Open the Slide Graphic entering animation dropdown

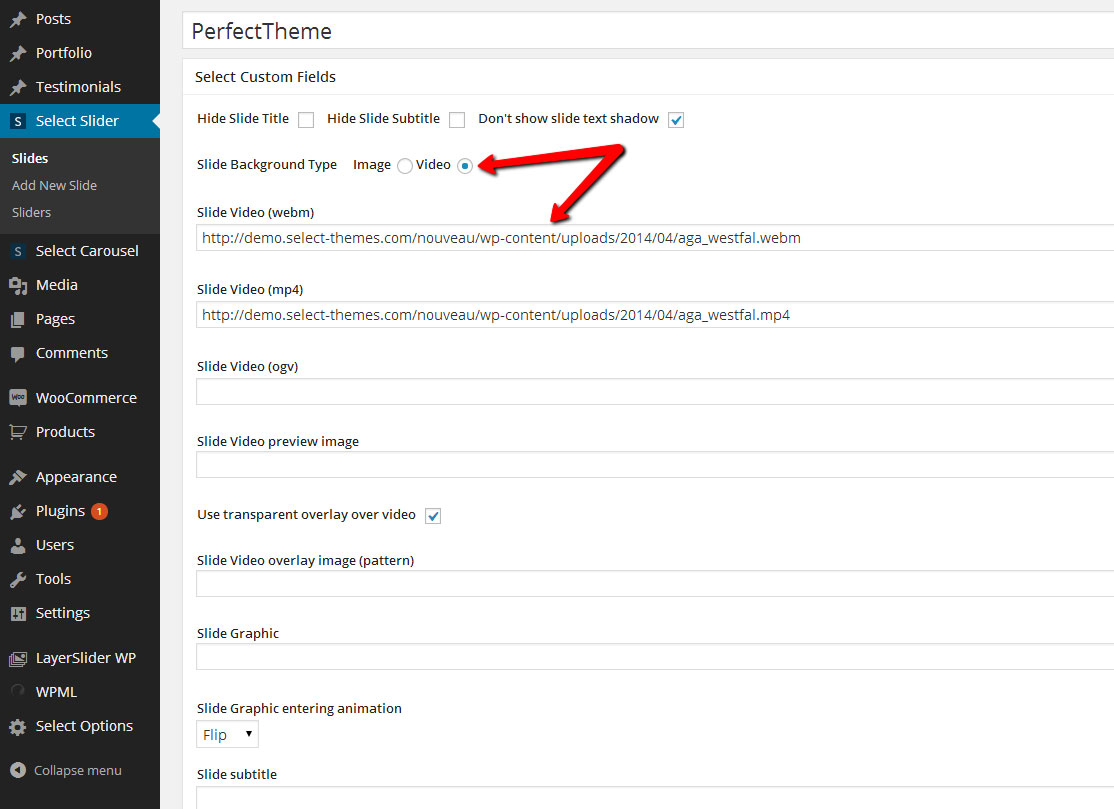pyautogui.click(x=227, y=734)
